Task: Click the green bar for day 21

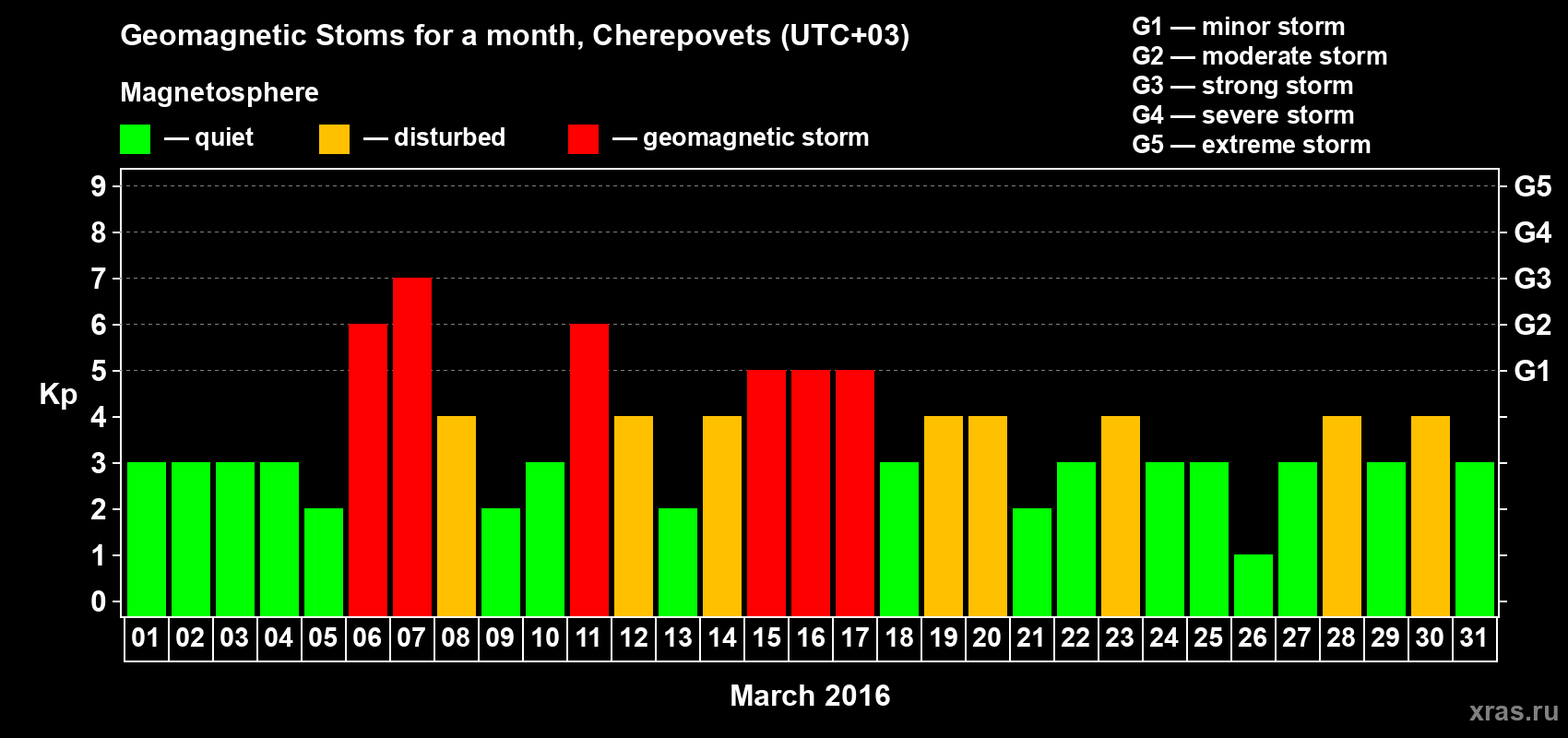Action: tap(1032, 563)
